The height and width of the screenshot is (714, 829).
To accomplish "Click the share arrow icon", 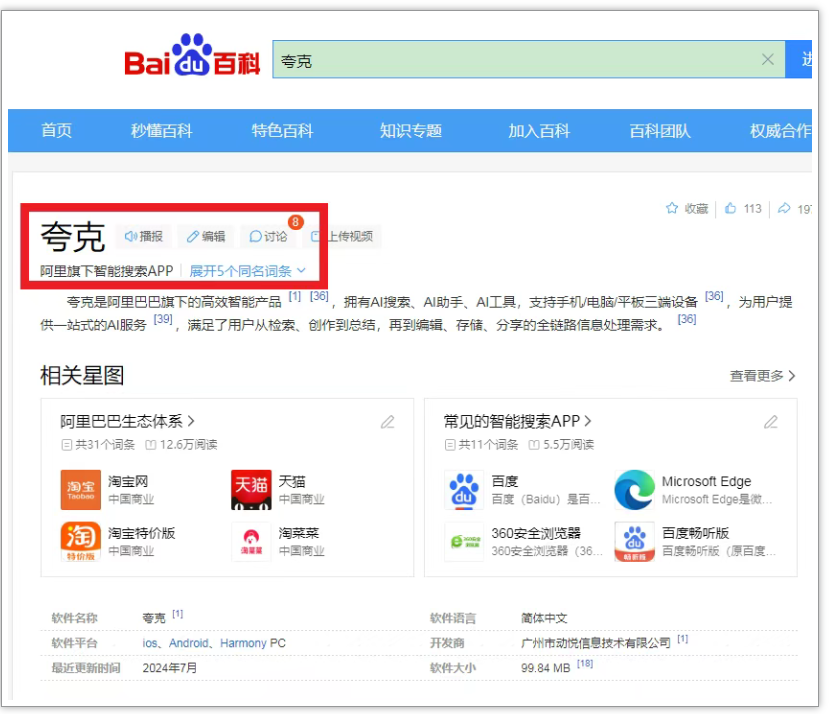I will (x=784, y=208).
